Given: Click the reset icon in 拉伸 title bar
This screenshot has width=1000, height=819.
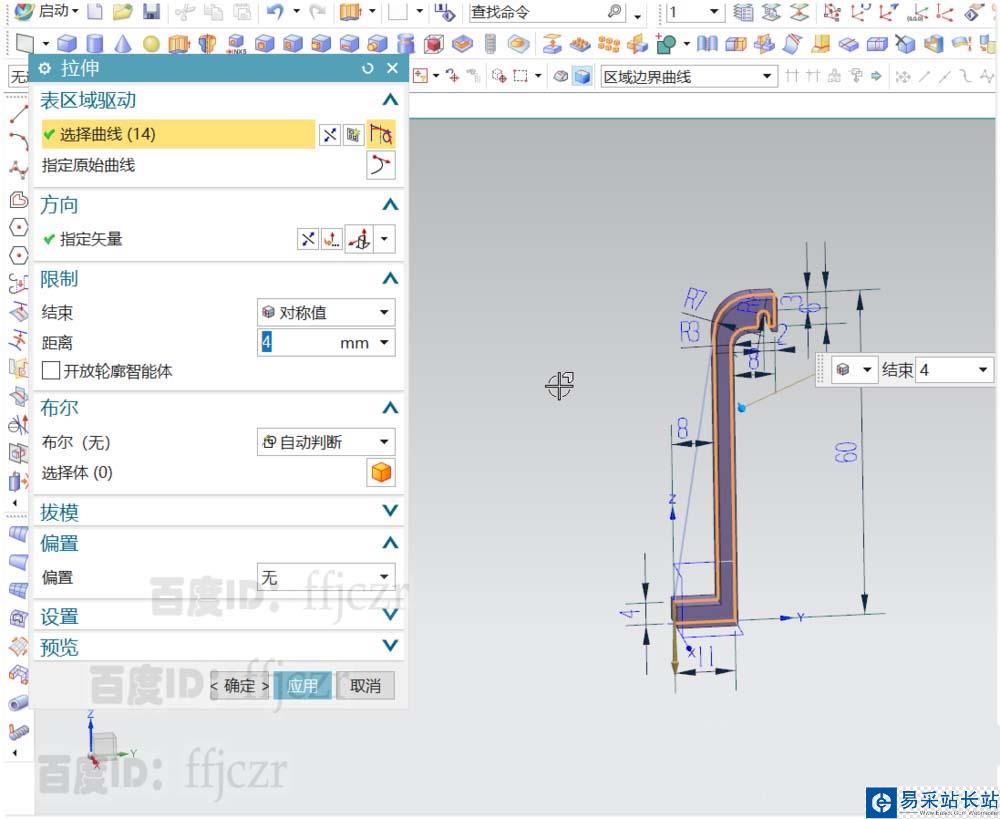Looking at the screenshot, I should coord(368,68).
